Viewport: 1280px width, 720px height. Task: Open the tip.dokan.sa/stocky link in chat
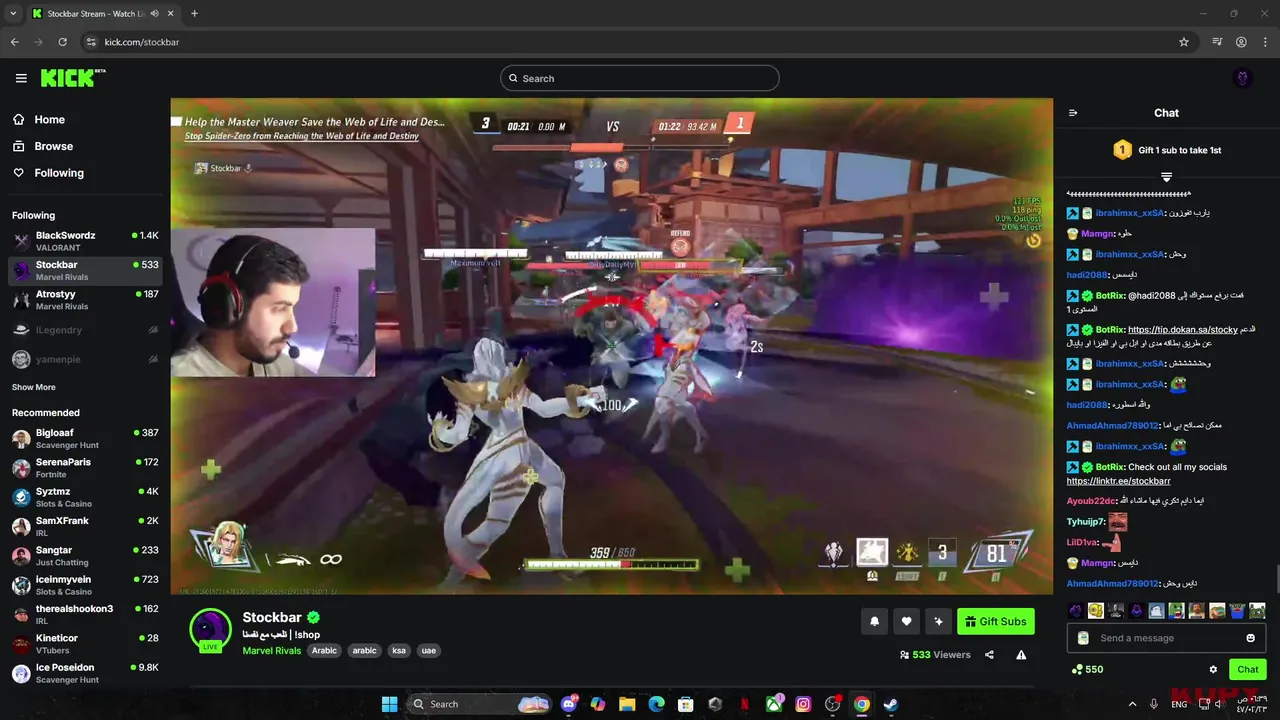pyautogui.click(x=1182, y=329)
